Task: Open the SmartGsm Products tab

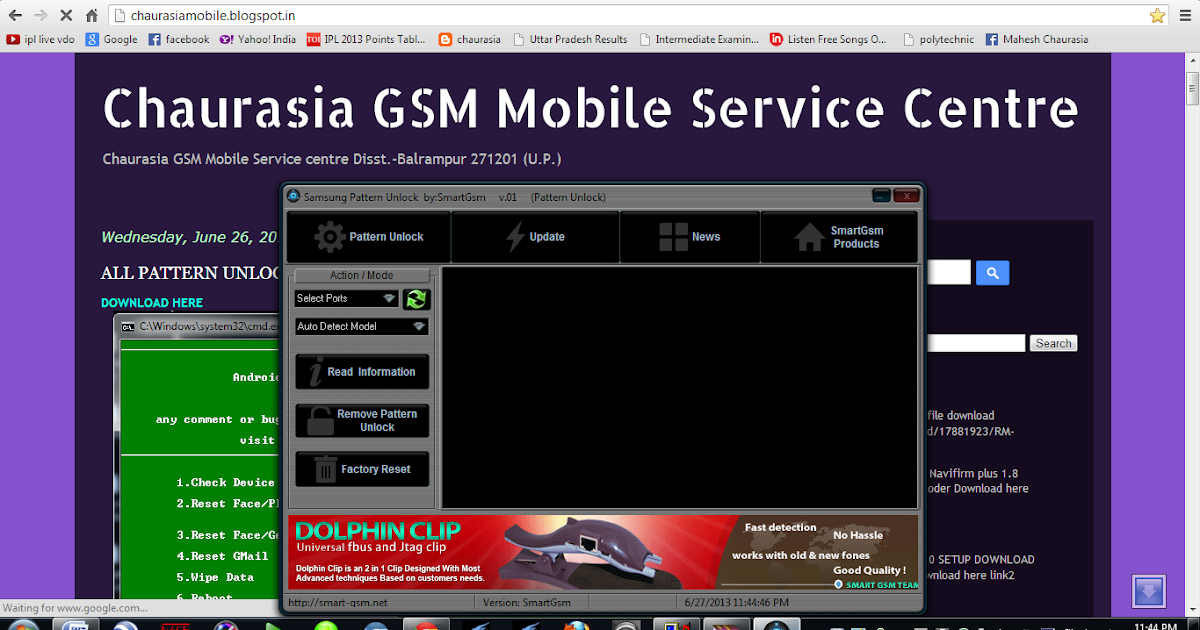Action: coord(839,237)
